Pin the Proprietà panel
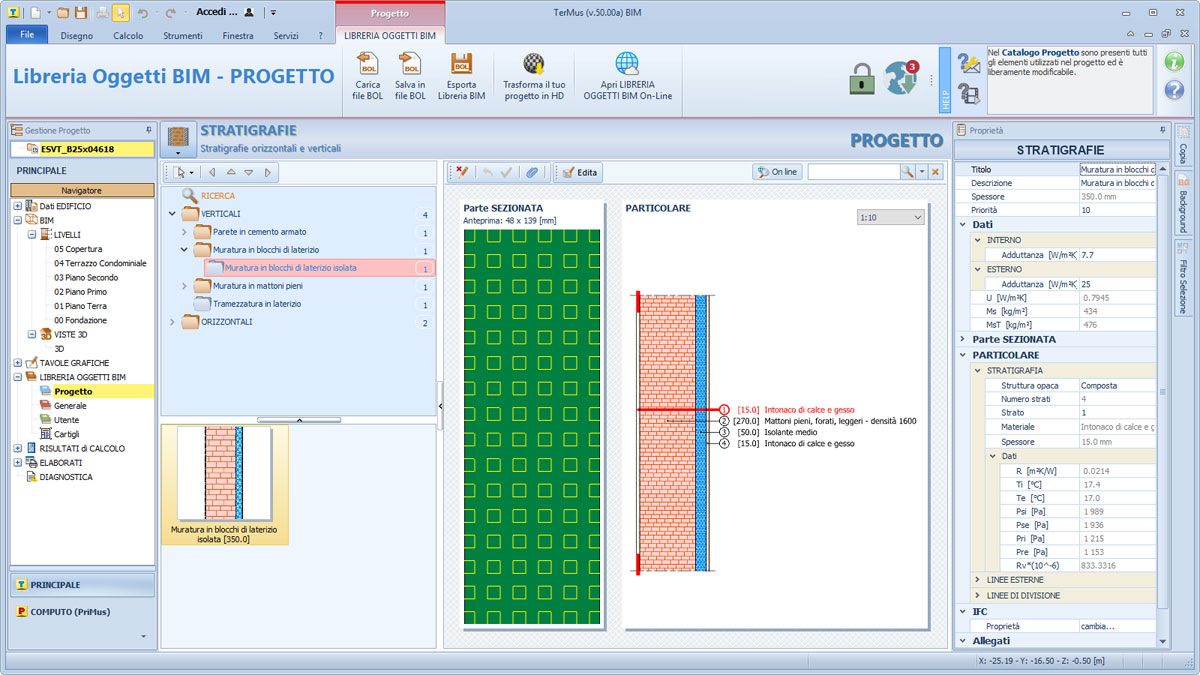The height and width of the screenshot is (675, 1200). (x=1162, y=130)
